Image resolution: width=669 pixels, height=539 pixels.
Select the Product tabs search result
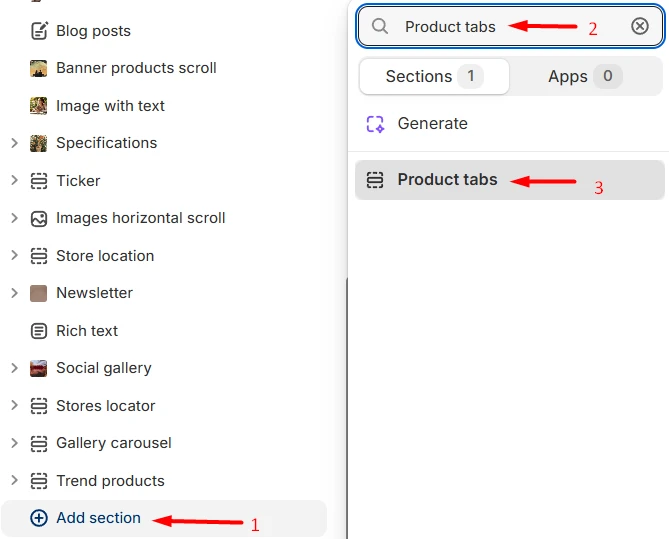510,180
